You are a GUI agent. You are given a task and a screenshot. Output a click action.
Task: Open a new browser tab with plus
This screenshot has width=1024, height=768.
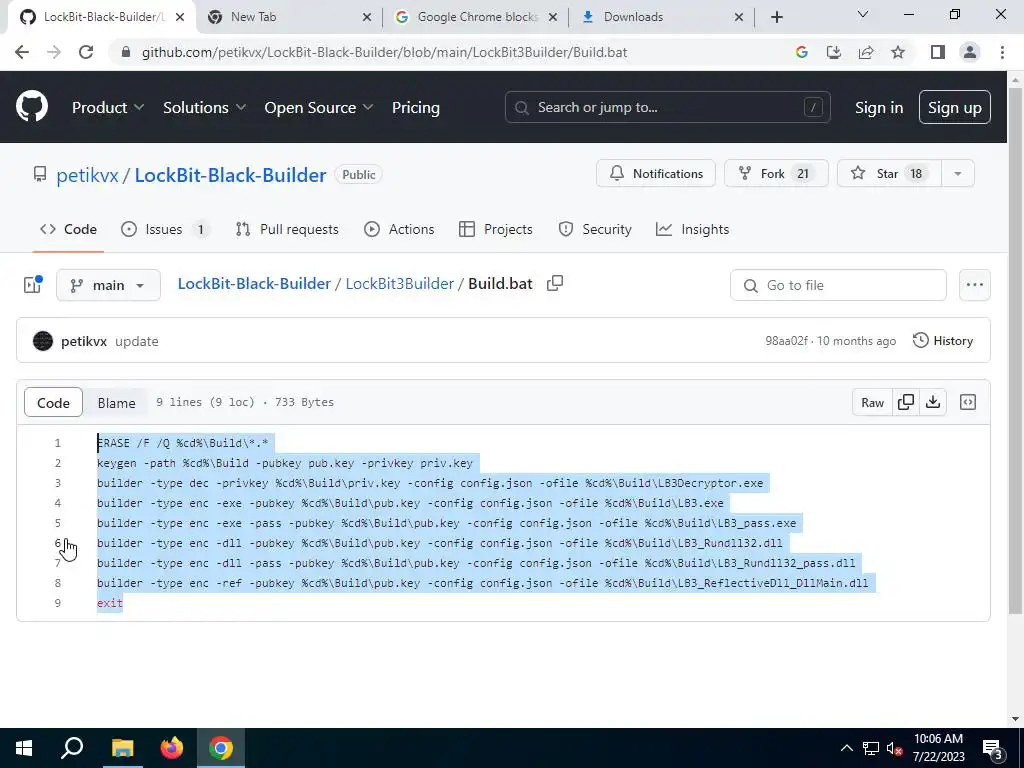[x=776, y=17]
